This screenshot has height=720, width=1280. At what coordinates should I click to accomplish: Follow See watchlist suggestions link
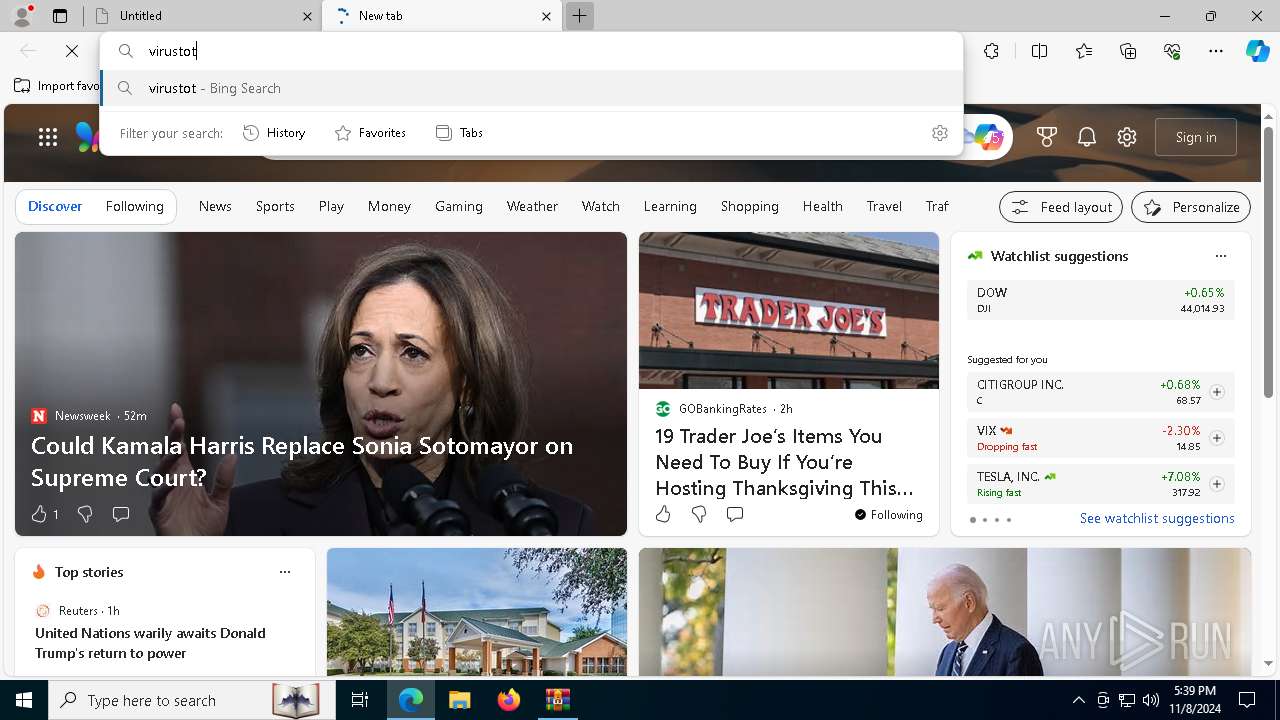(1157, 518)
